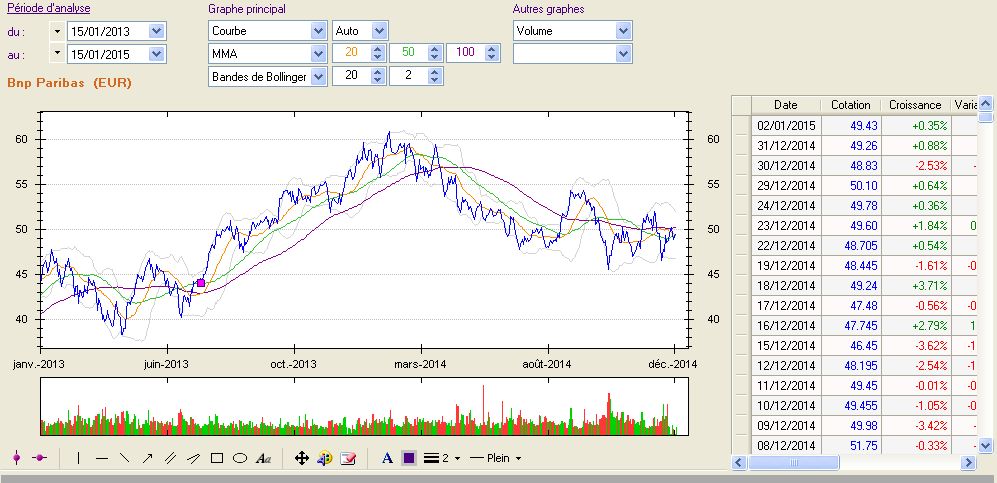Click the move crosshair arrows tool
The image size is (997, 483).
click(x=302, y=458)
